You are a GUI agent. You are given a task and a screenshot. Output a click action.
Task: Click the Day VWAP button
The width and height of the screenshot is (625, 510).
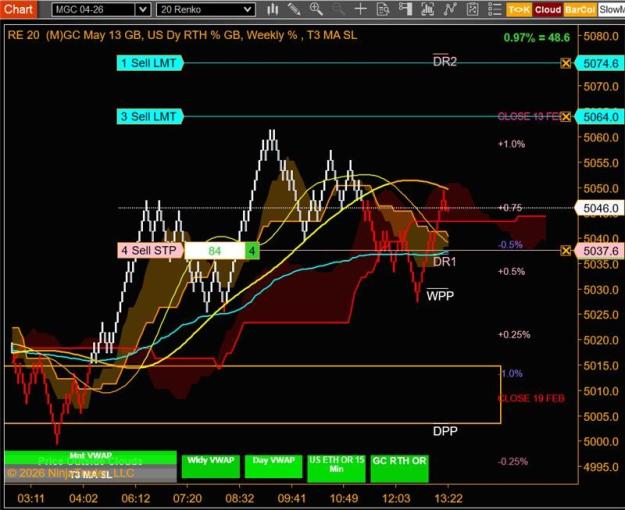[273, 466]
